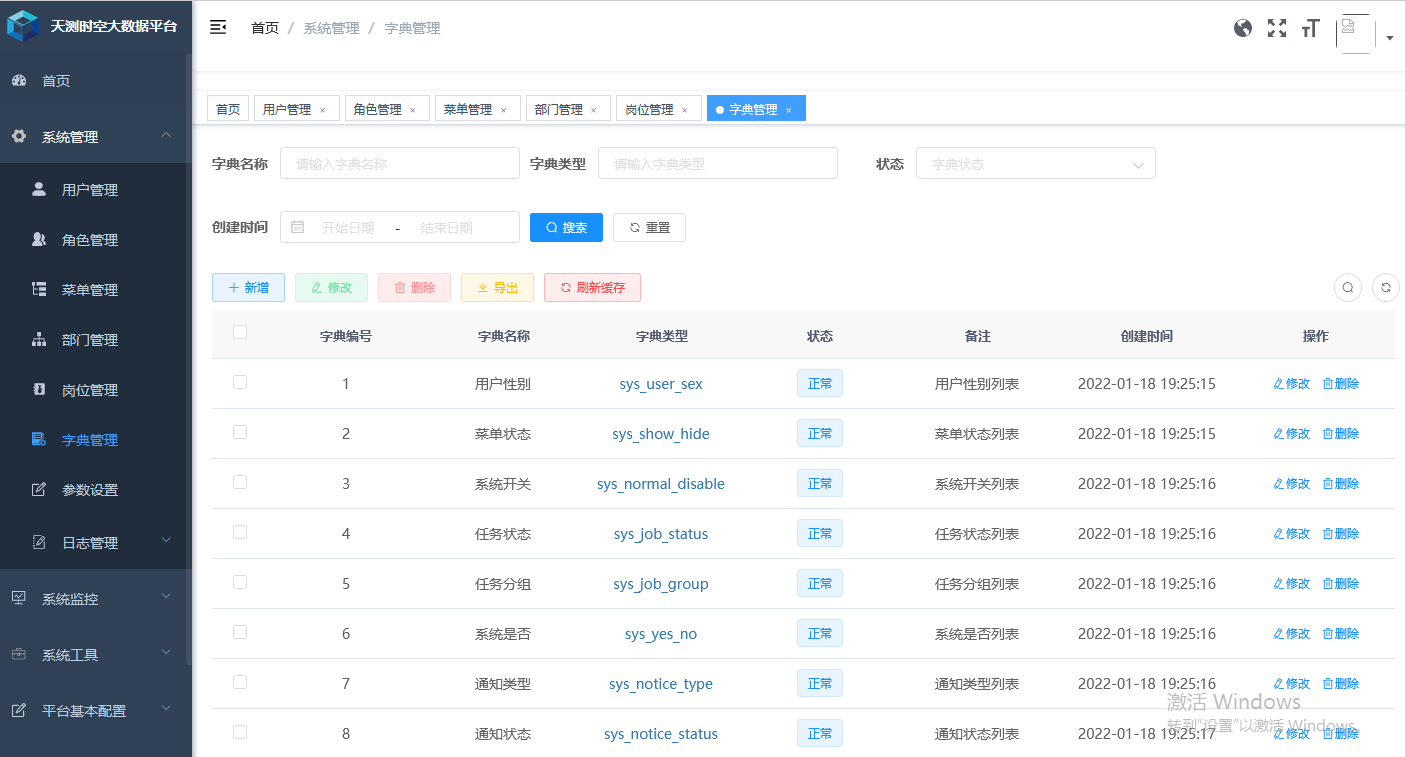Click the 刷新缓存 button

(x=592, y=288)
